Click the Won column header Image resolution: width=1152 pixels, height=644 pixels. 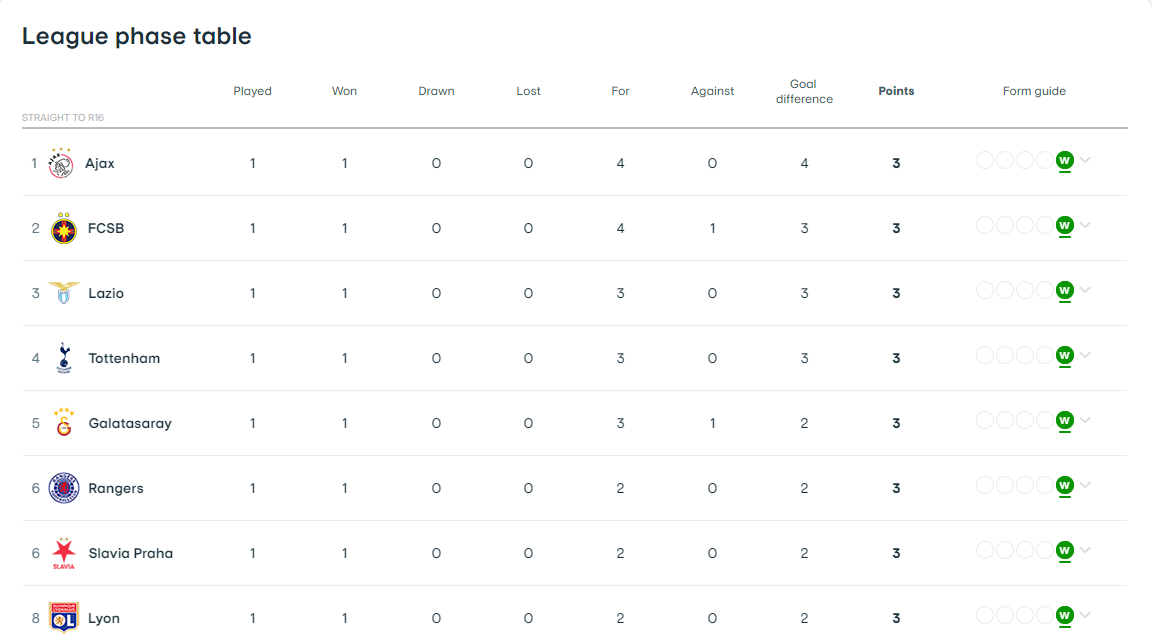(345, 91)
